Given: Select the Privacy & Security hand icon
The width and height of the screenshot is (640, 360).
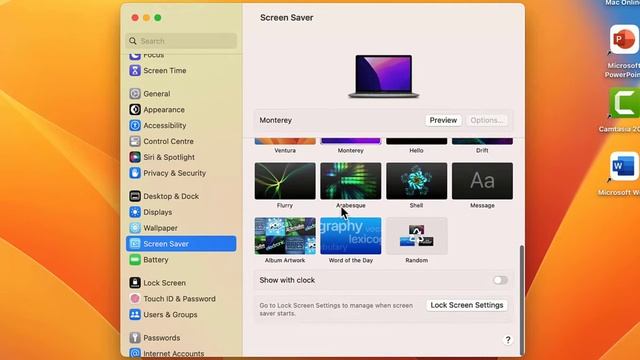Looking at the screenshot, I should click(135, 173).
